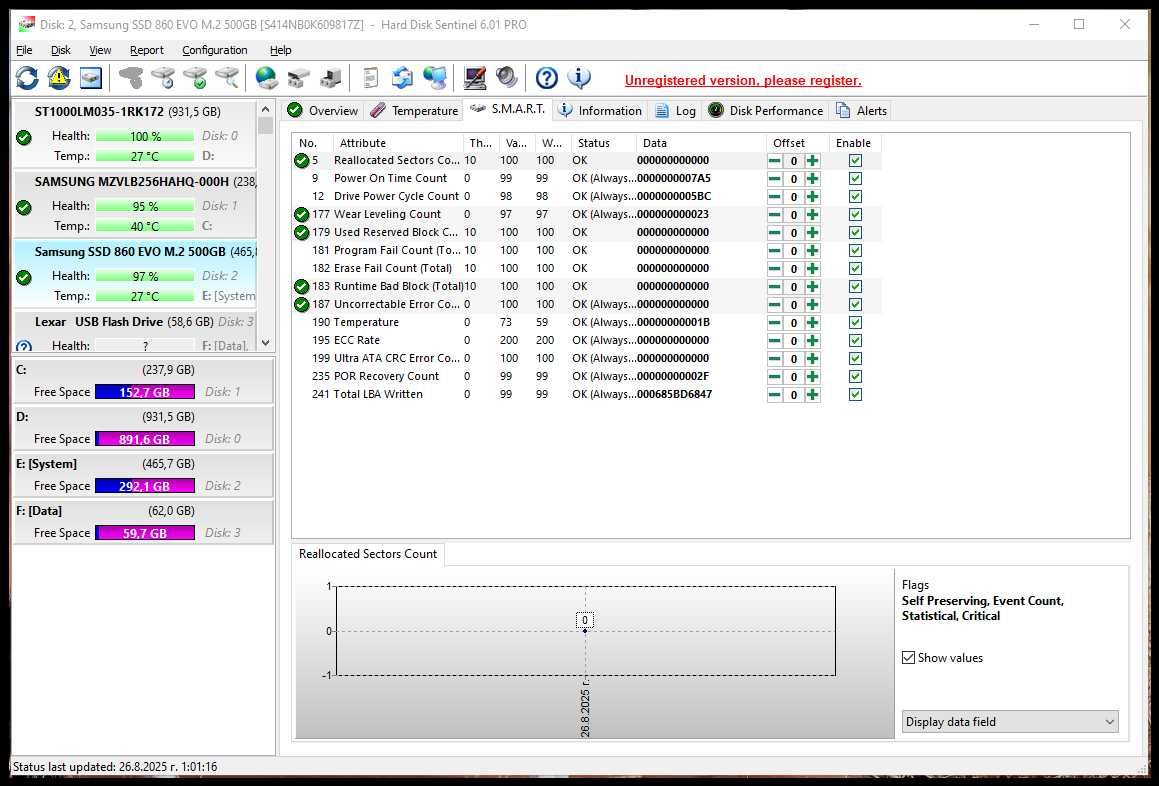Click the grey speaker toolbar icon

[x=506, y=78]
